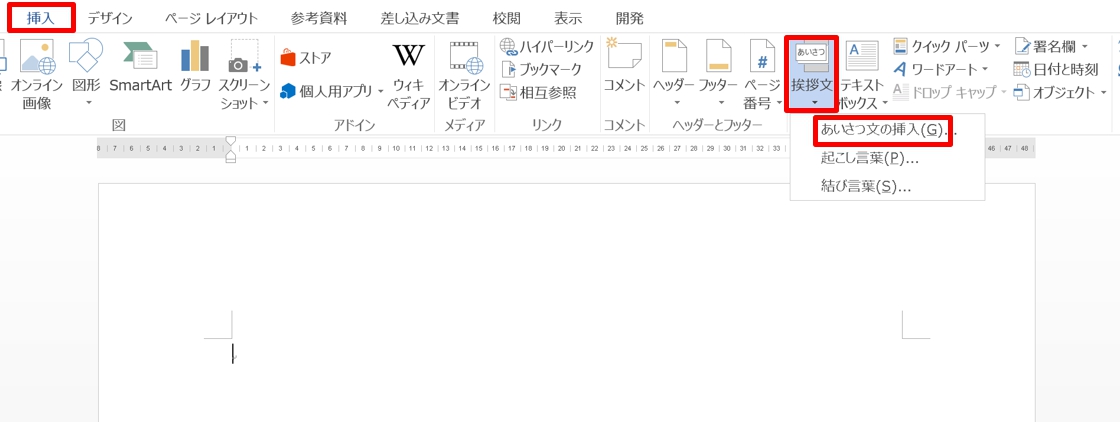Click the ウィキペディア icon
This screenshot has height=422, width=1120.
[x=408, y=60]
